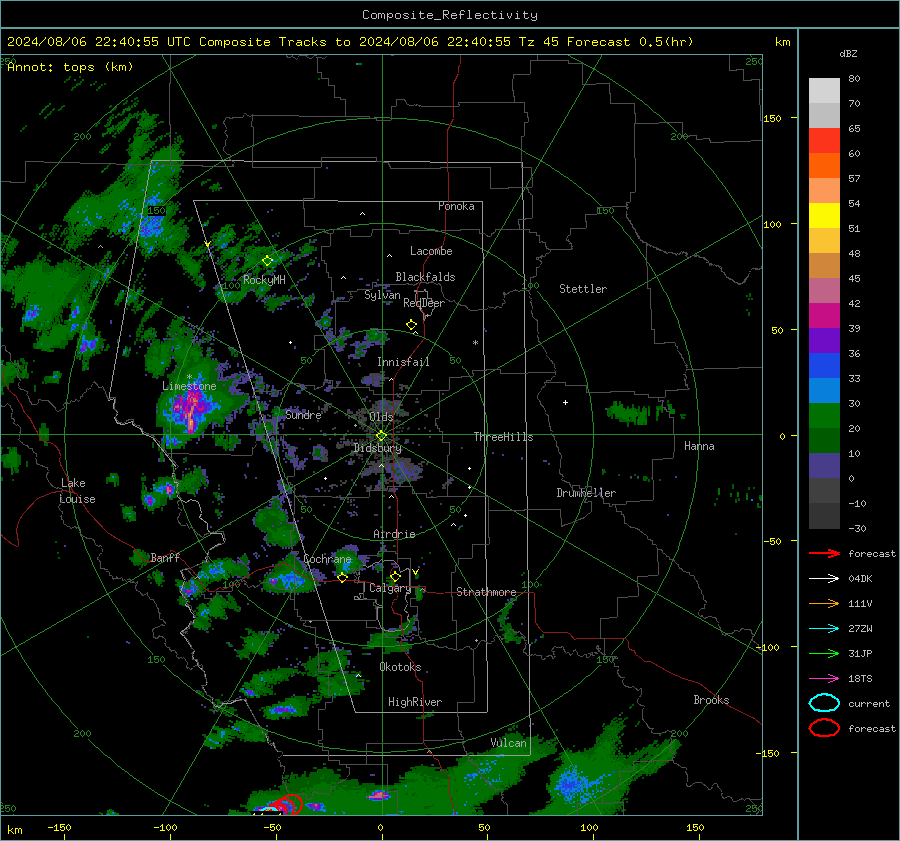Click the -100 tick on bottom axis

tap(165, 827)
